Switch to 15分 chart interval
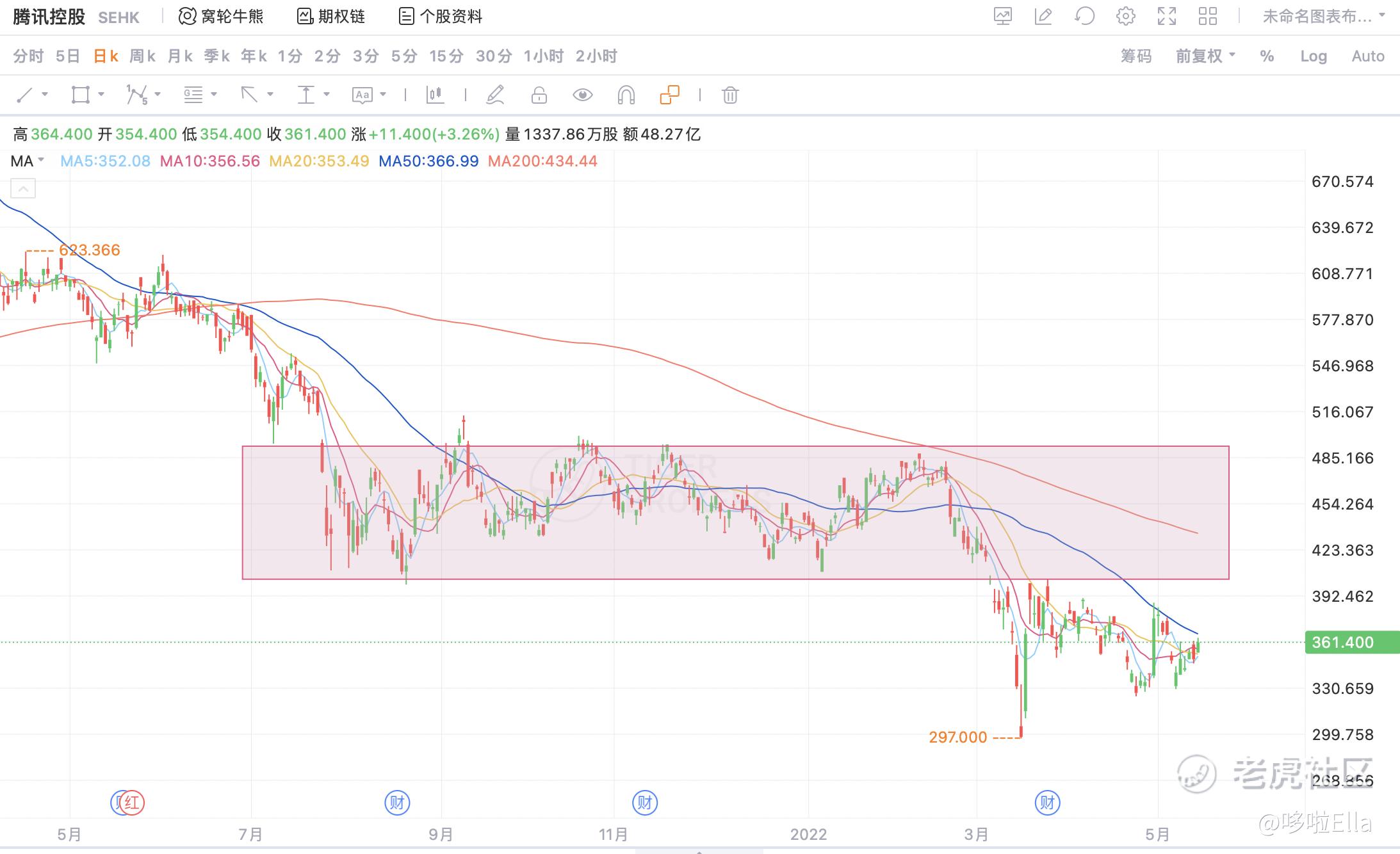This screenshot has width=1400, height=854. point(446,56)
